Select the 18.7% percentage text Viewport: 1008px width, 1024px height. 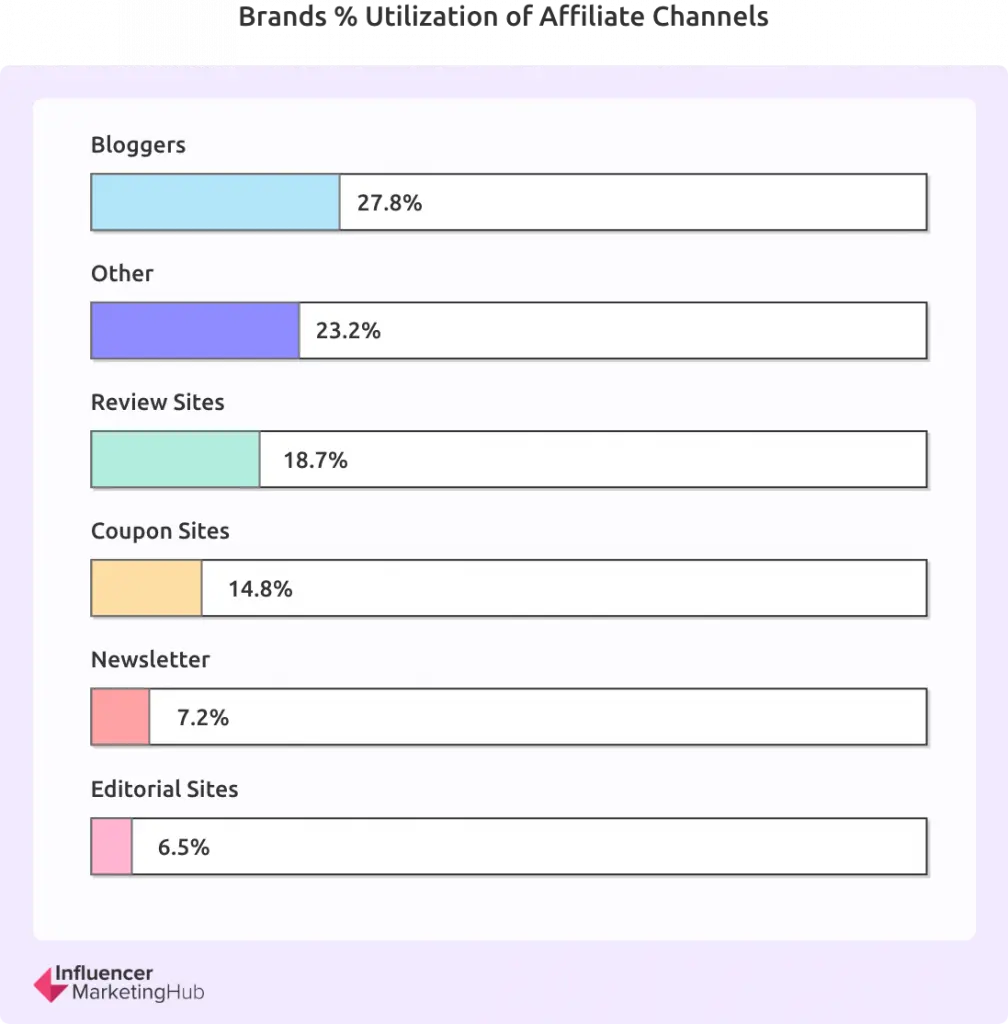pos(315,460)
